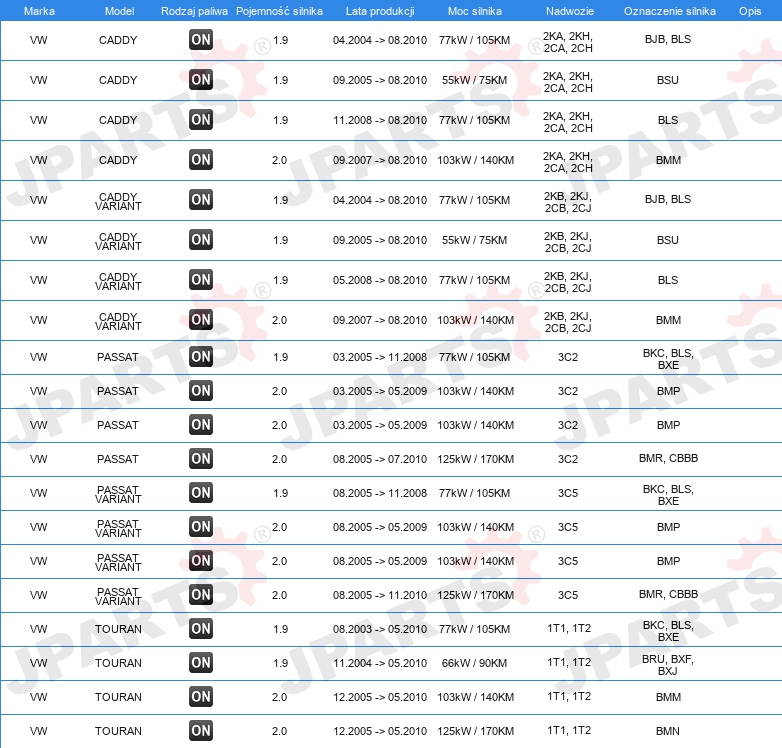Screen dimensions: 782x748
Task: Select the '11.2008 -> 08.2010' production date cell
Action: (380, 120)
